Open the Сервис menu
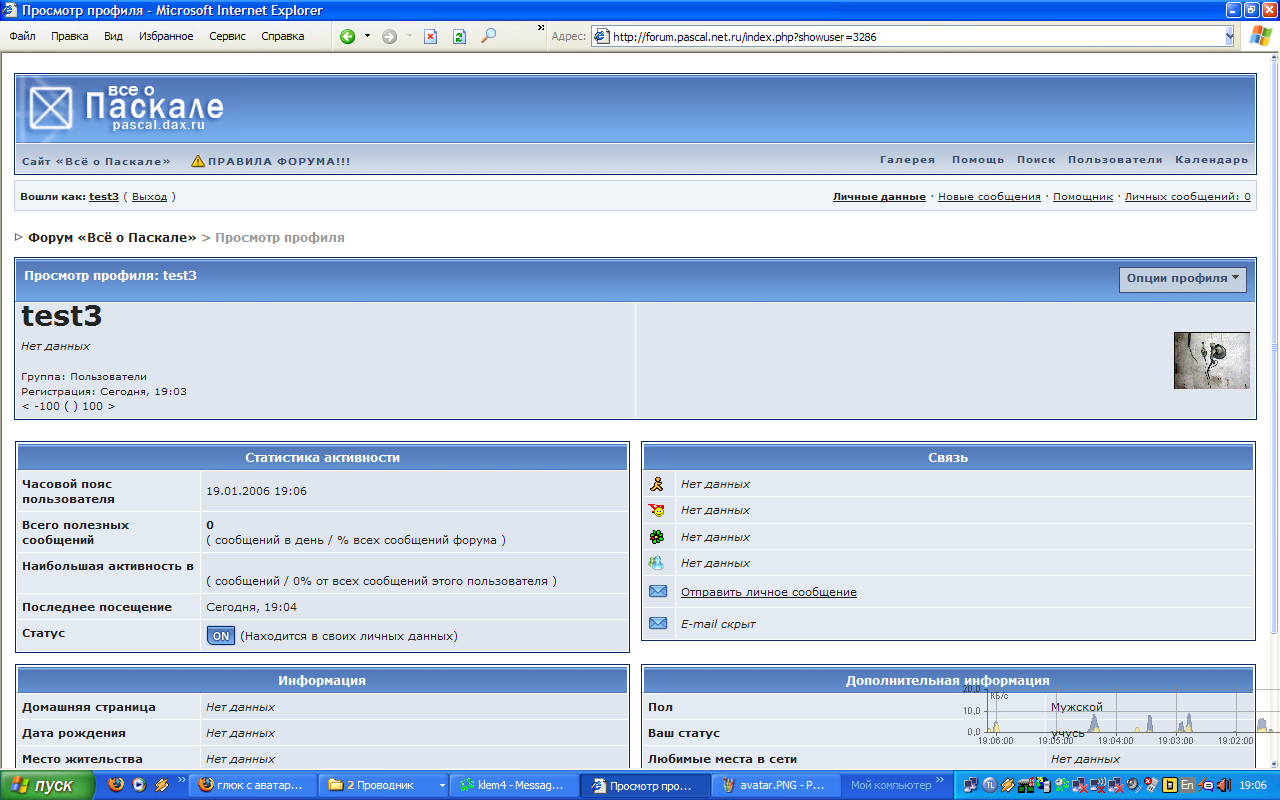The width and height of the screenshot is (1280, 800). (x=227, y=36)
